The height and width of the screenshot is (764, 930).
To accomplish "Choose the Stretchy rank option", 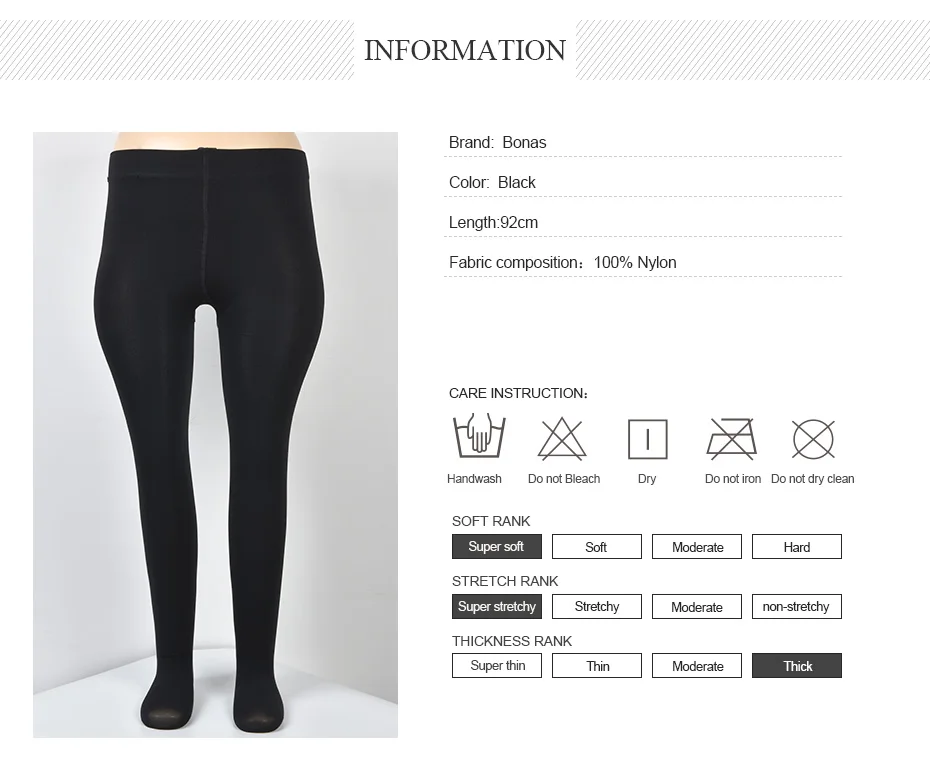I will tap(597, 606).
